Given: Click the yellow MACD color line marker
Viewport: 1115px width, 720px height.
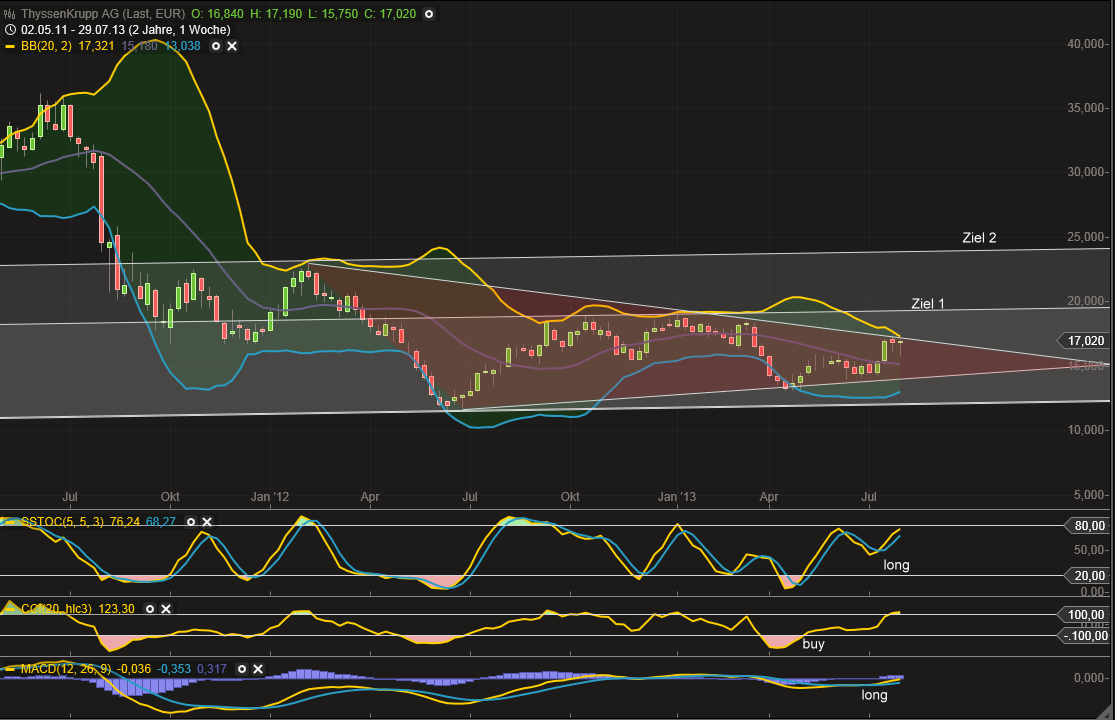Looking at the screenshot, I should point(10,669).
